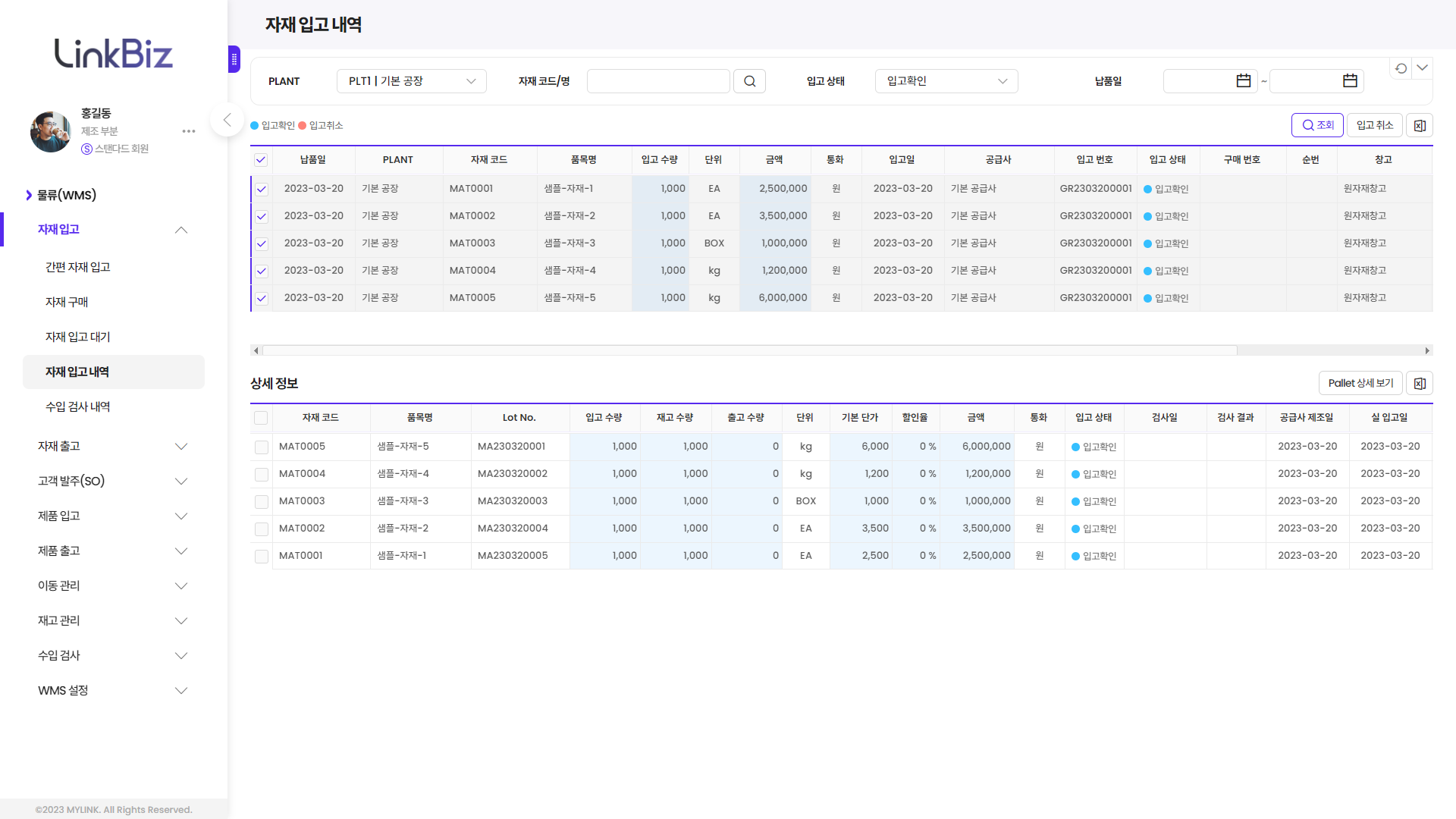The image size is (1456, 819).
Task: Export the detail info with the Excel icon
Action: (x=1420, y=384)
